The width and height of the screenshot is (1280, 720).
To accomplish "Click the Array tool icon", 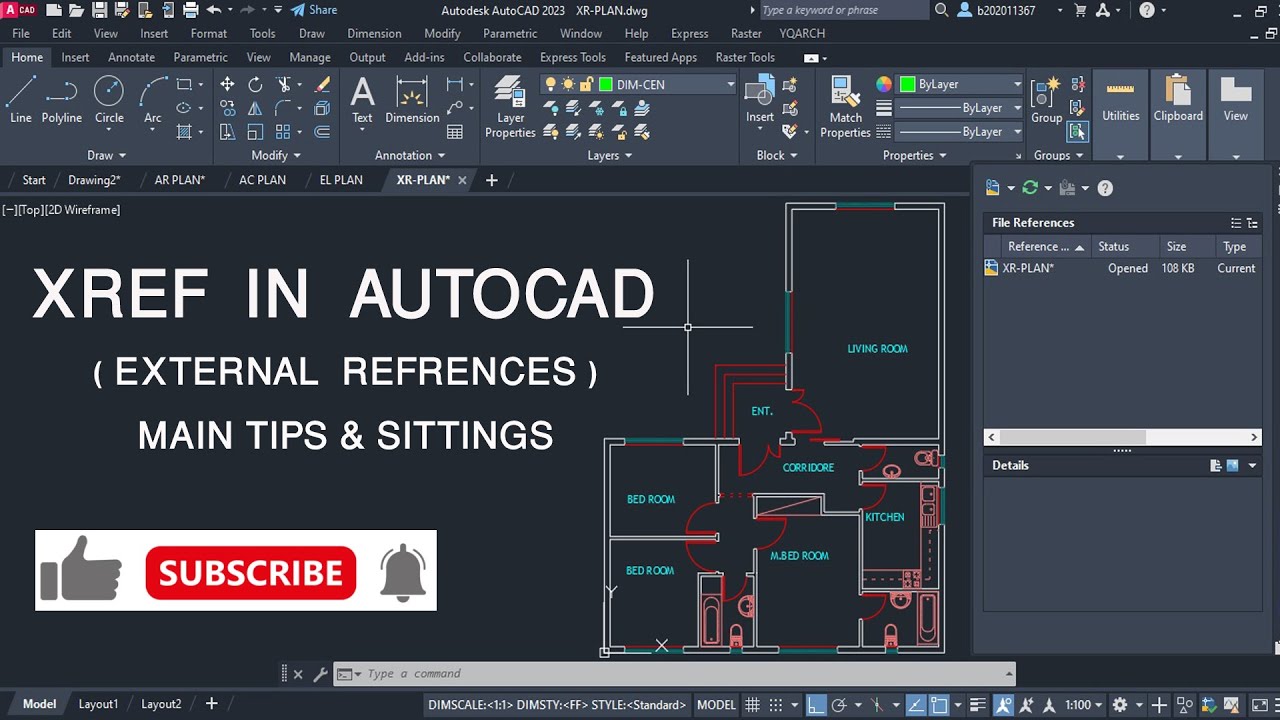I will (284, 132).
